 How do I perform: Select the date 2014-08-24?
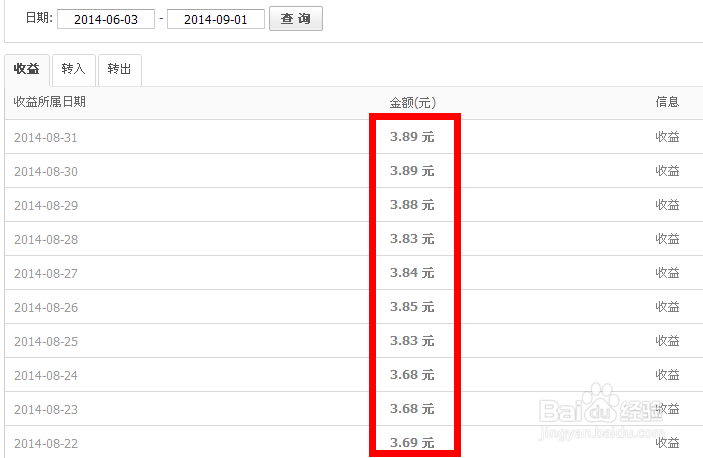(x=46, y=376)
